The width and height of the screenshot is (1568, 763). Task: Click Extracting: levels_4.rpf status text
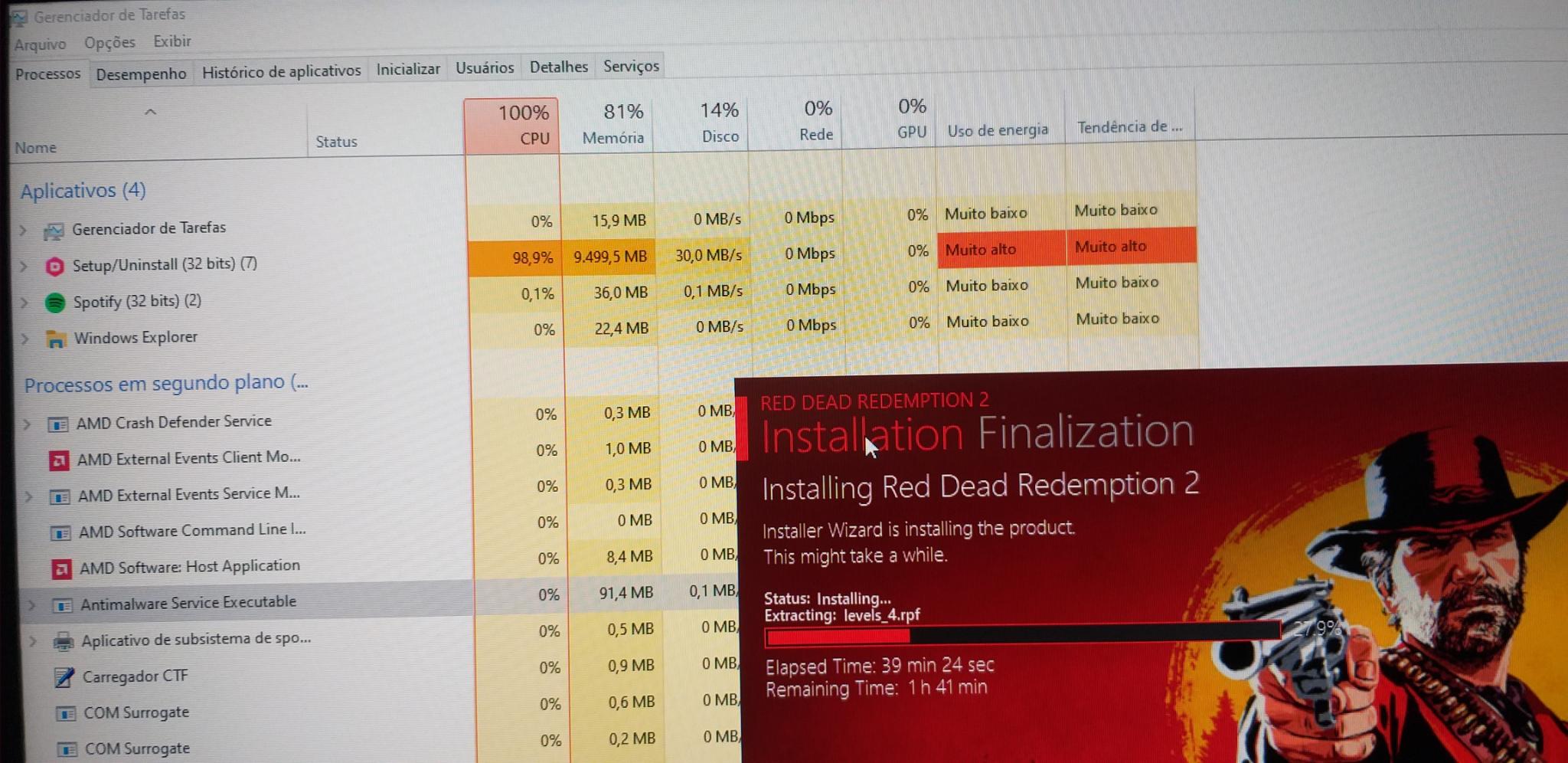coord(841,615)
